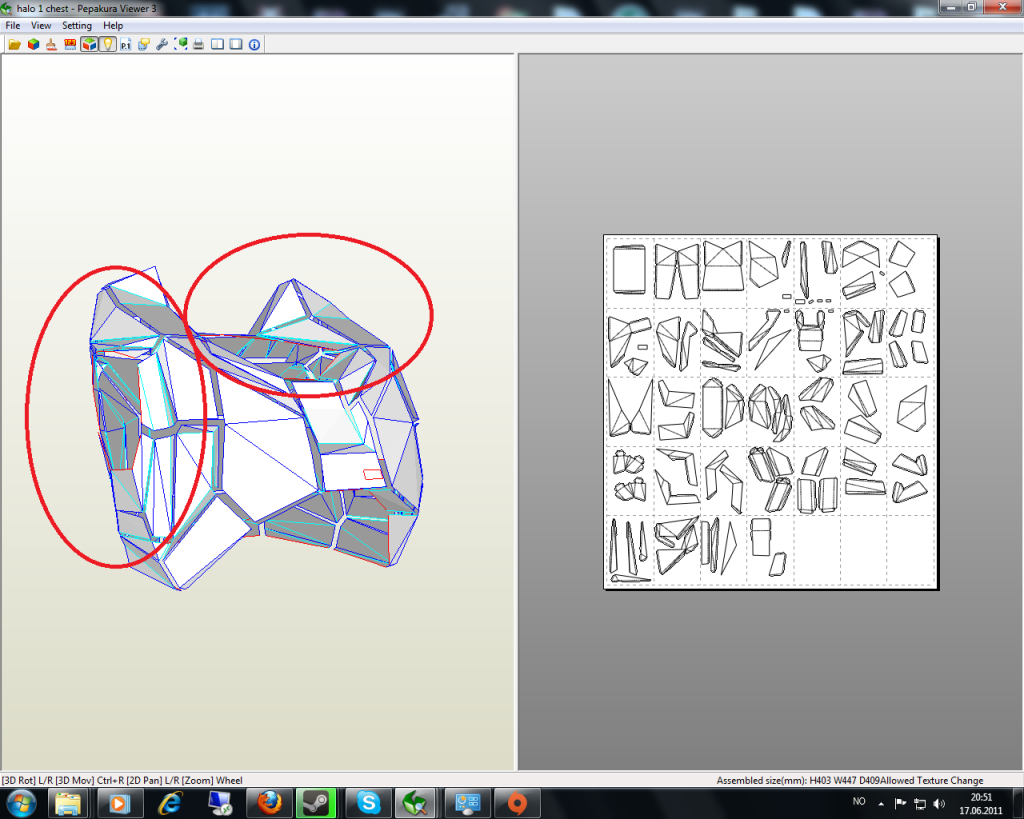Open the Setting menu
The image size is (1024, 819).
click(x=77, y=25)
